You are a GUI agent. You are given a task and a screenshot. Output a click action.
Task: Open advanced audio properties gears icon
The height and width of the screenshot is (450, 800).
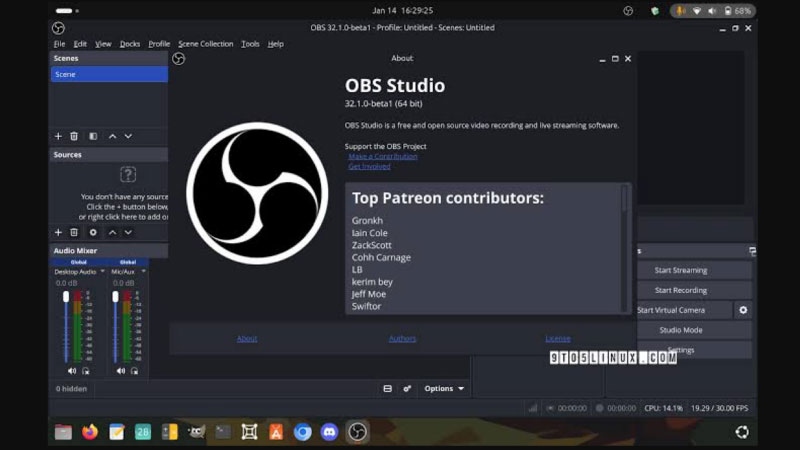407,389
